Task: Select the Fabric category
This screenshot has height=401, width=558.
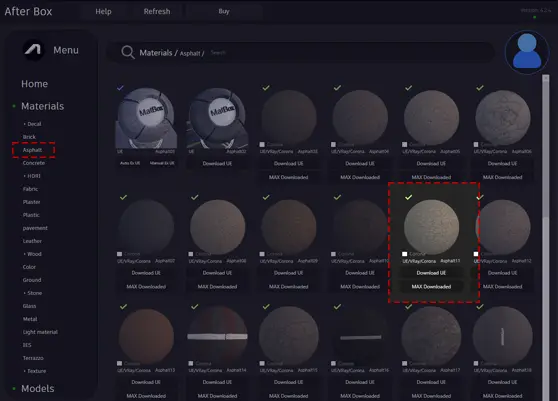Action: 30,189
